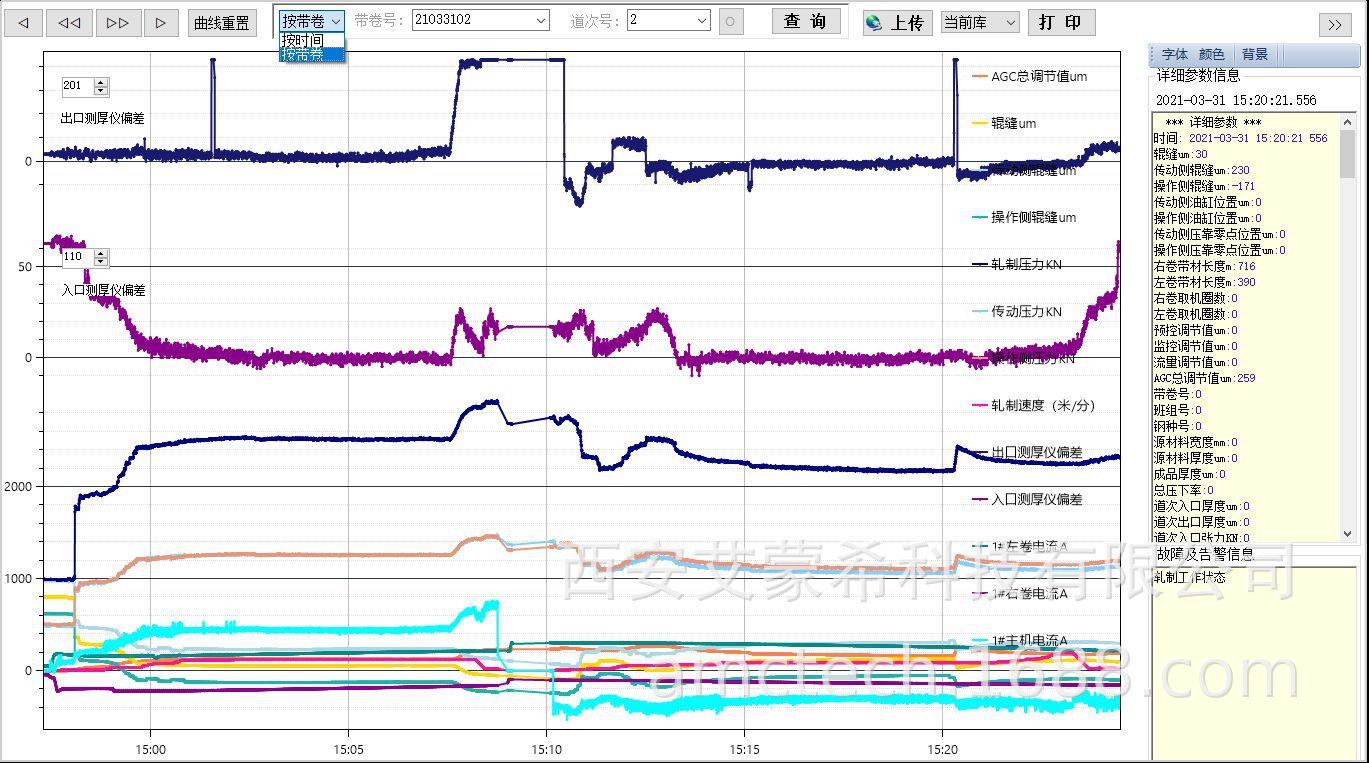Open the 颜色 color settings tab
The height and width of the screenshot is (763, 1369).
click(x=1211, y=55)
